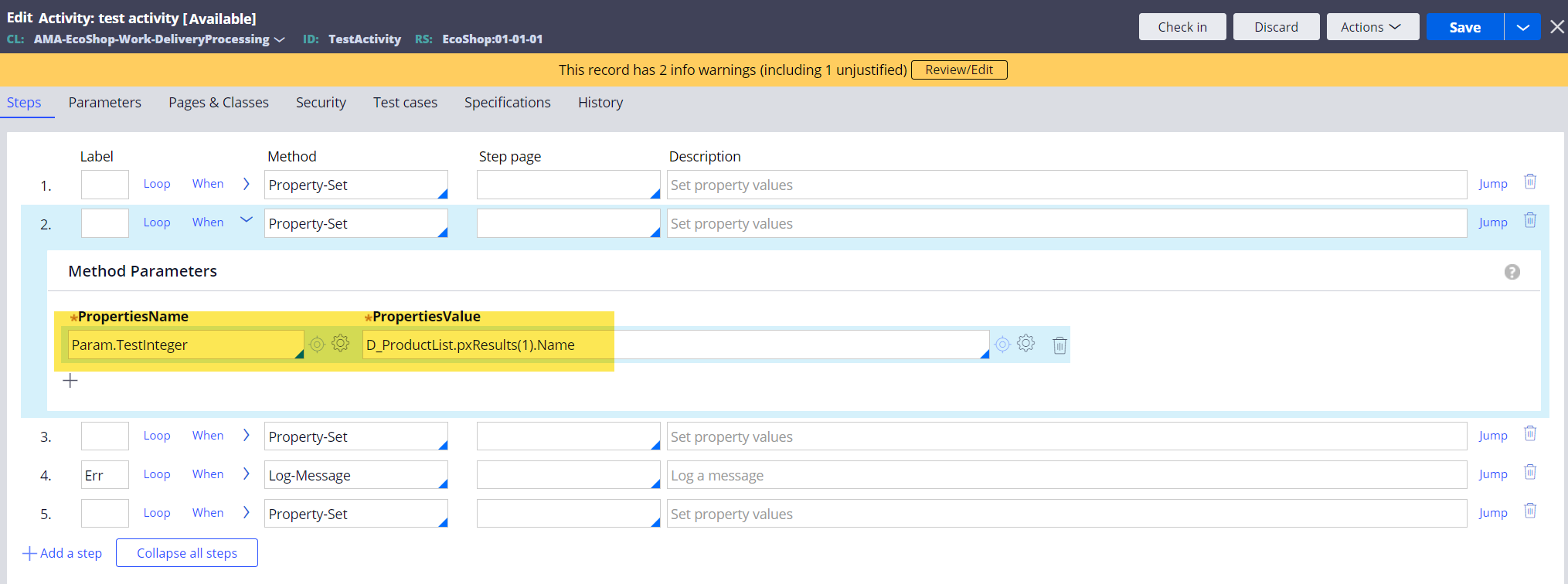The width and height of the screenshot is (1568, 584).
Task: Click the When link on step 5
Action: click(x=208, y=513)
